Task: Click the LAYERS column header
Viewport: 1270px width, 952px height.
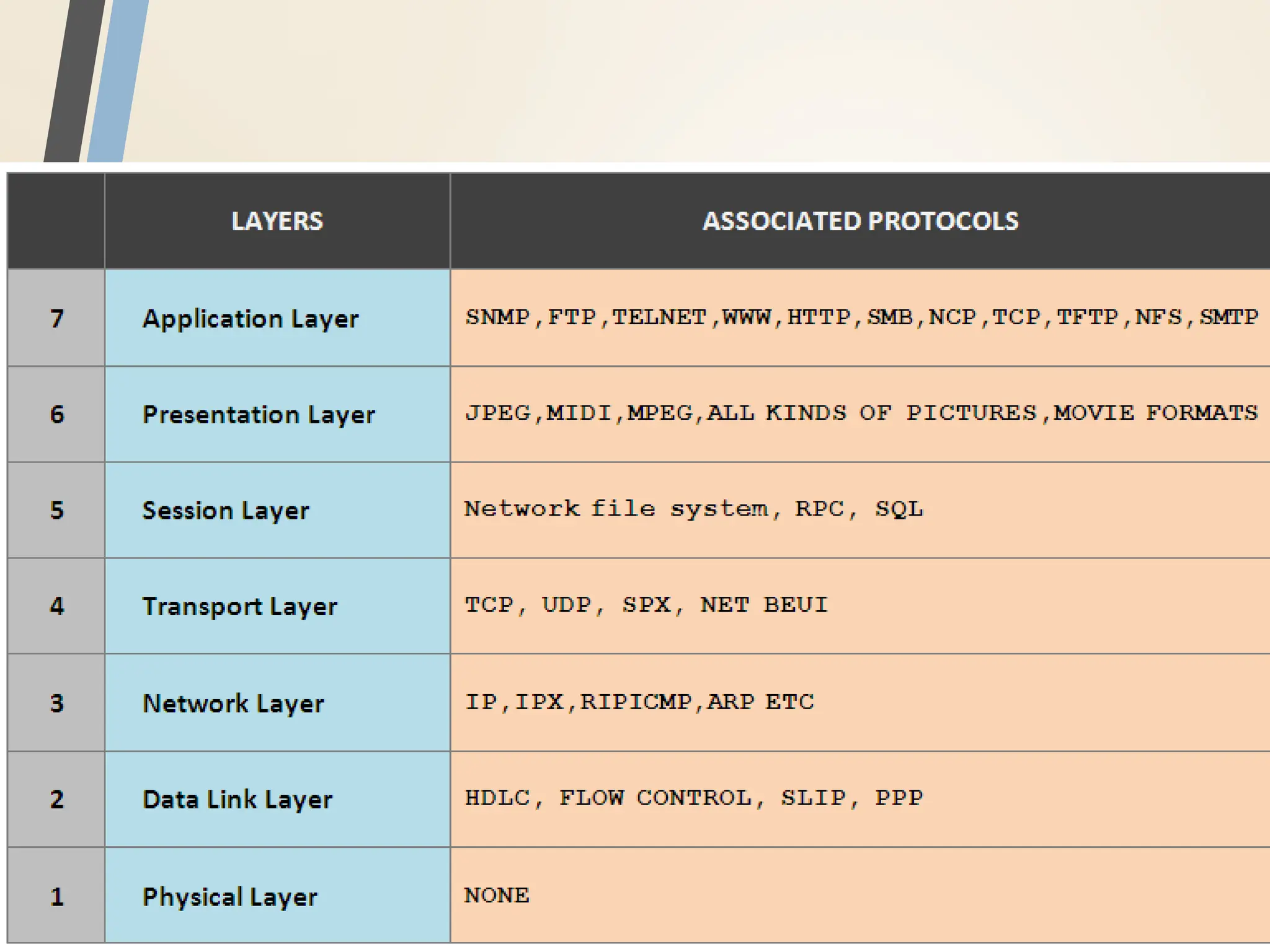Action: (x=277, y=221)
